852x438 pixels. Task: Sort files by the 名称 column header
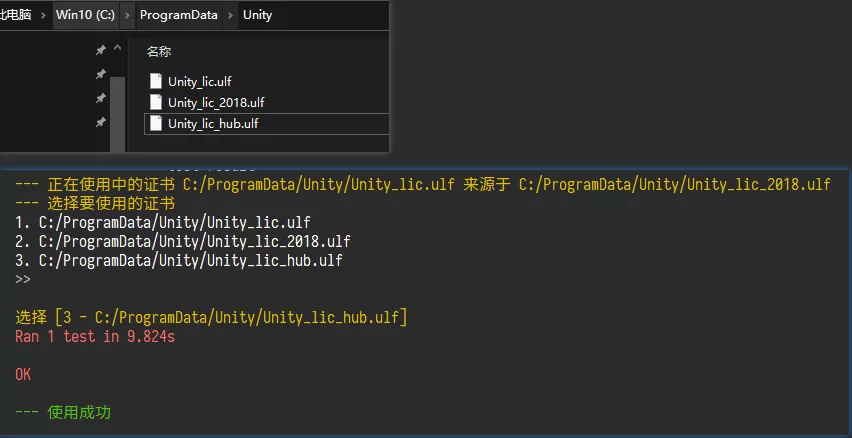pyautogui.click(x=159, y=52)
